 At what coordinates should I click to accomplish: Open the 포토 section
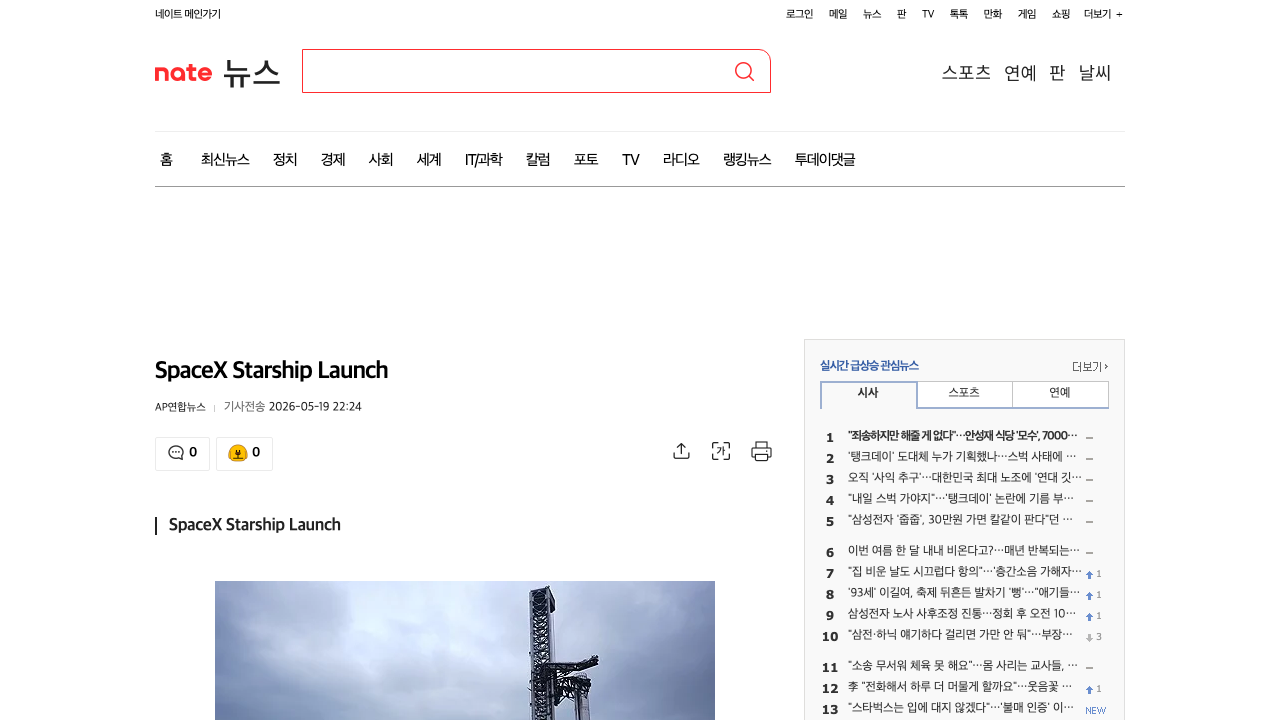(586, 159)
